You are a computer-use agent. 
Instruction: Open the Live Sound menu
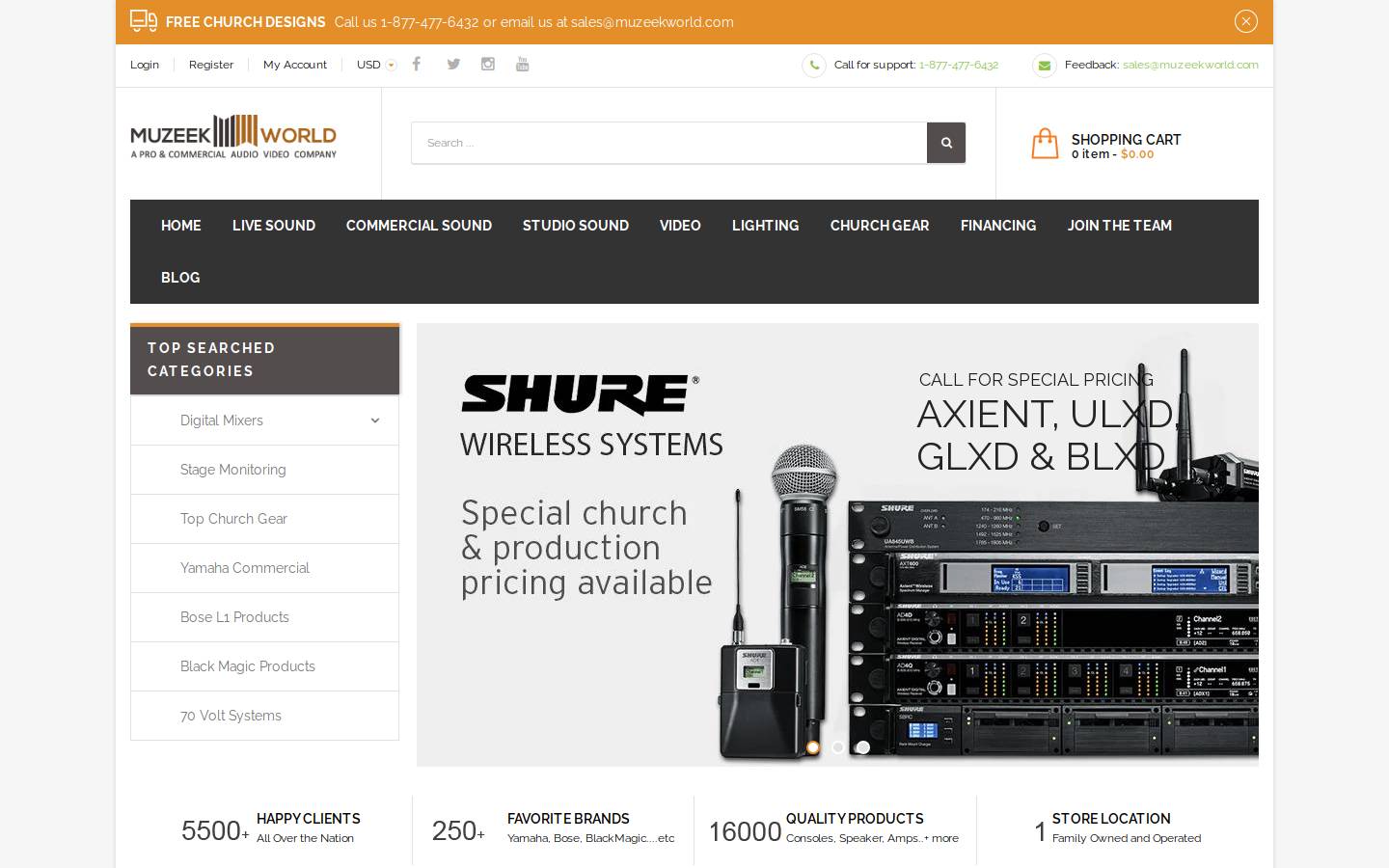(274, 226)
